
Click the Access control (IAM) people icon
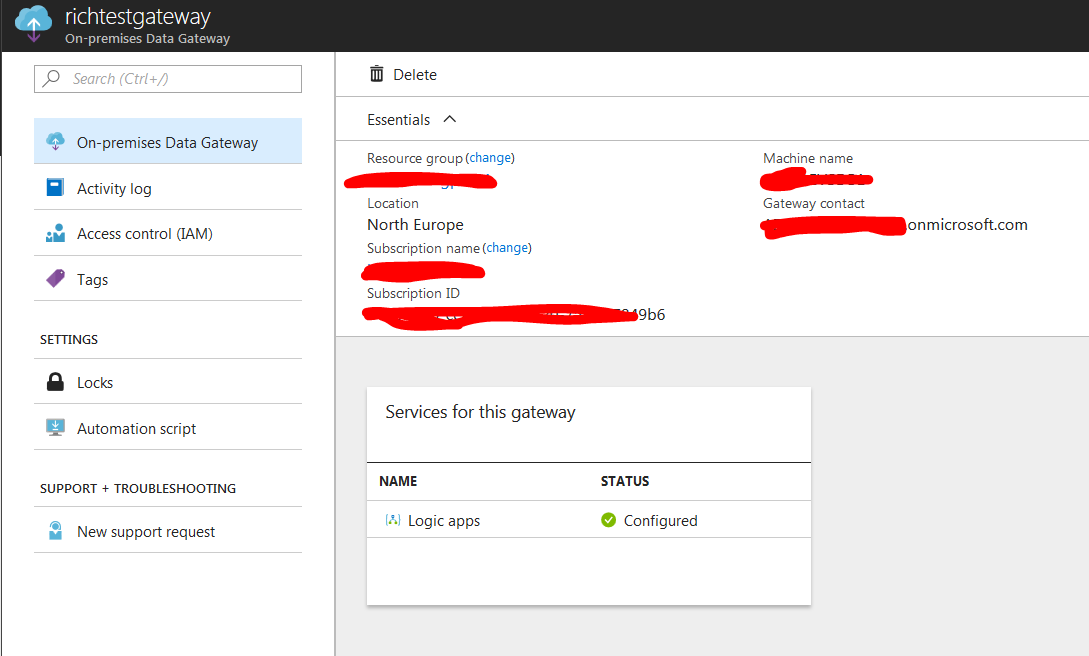pos(56,233)
